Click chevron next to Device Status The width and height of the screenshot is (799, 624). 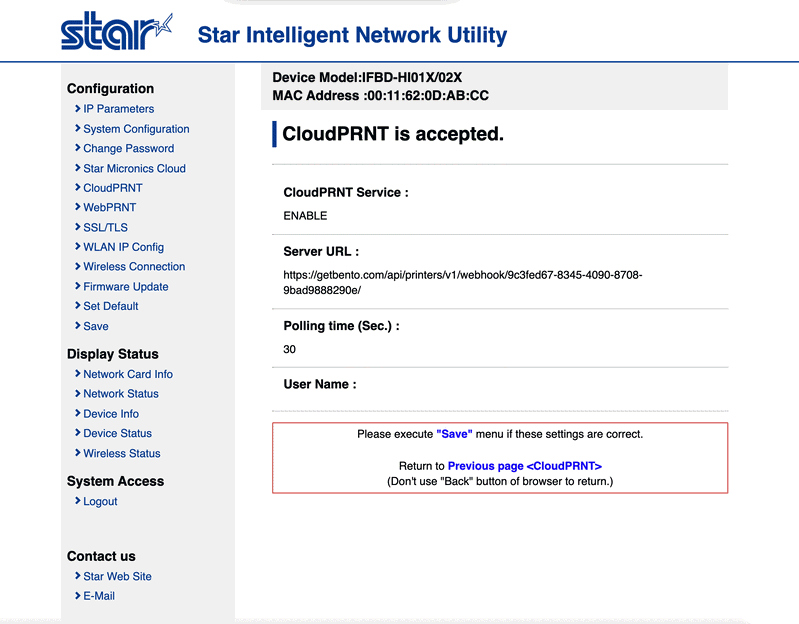tap(77, 432)
